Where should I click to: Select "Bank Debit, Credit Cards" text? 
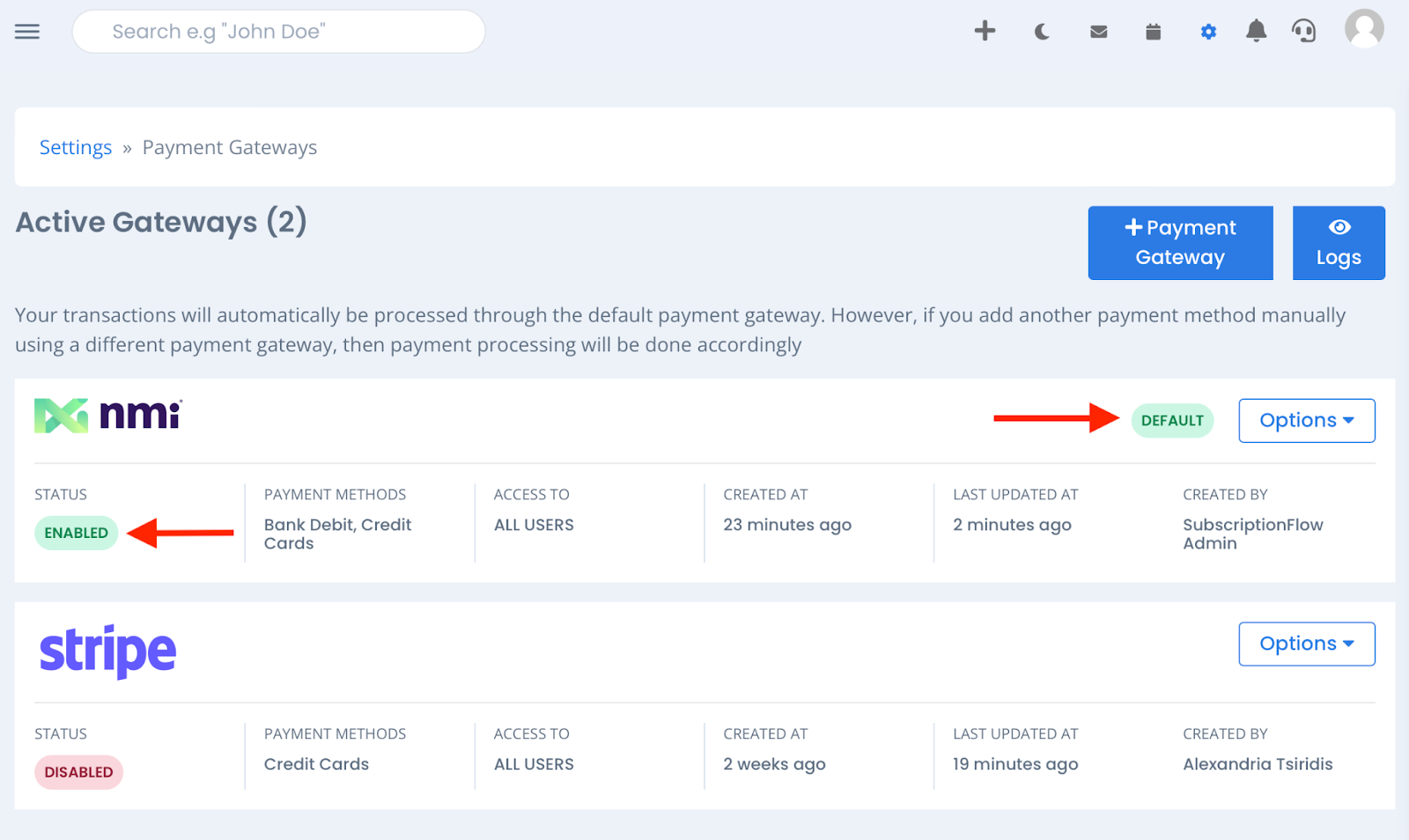tap(337, 534)
